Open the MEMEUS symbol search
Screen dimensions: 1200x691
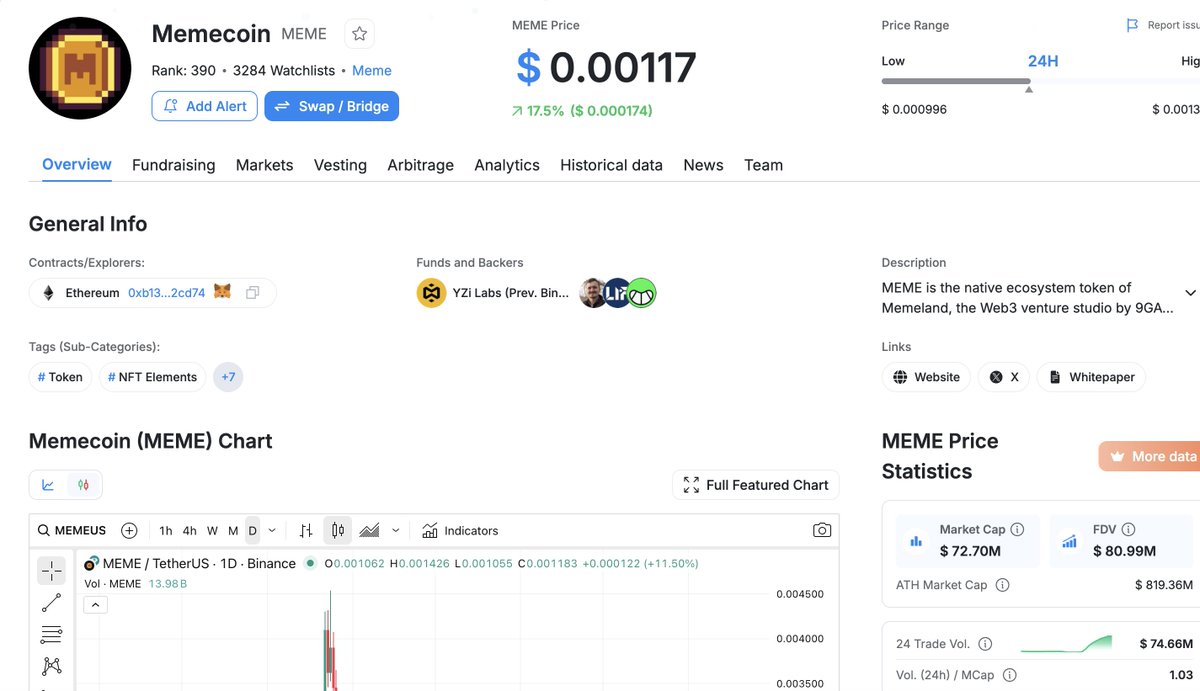point(72,531)
